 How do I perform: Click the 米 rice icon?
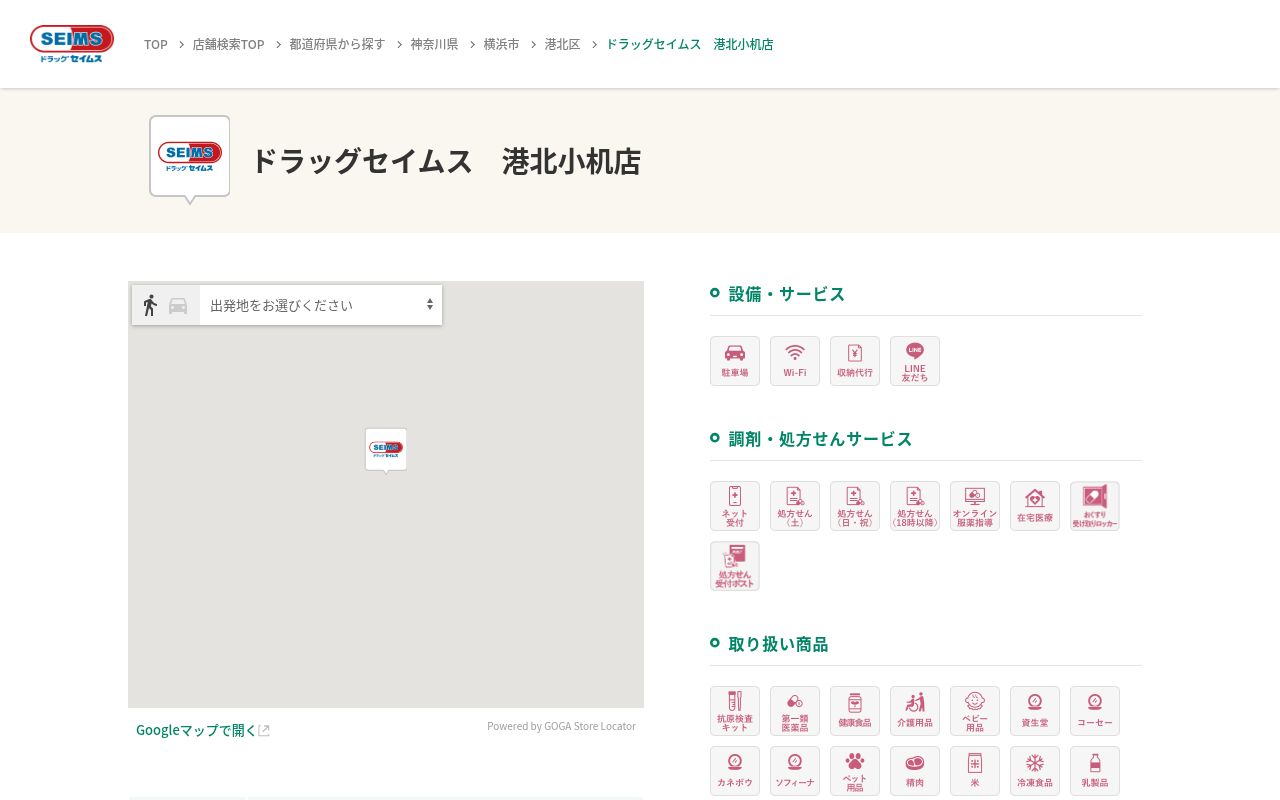[975, 771]
